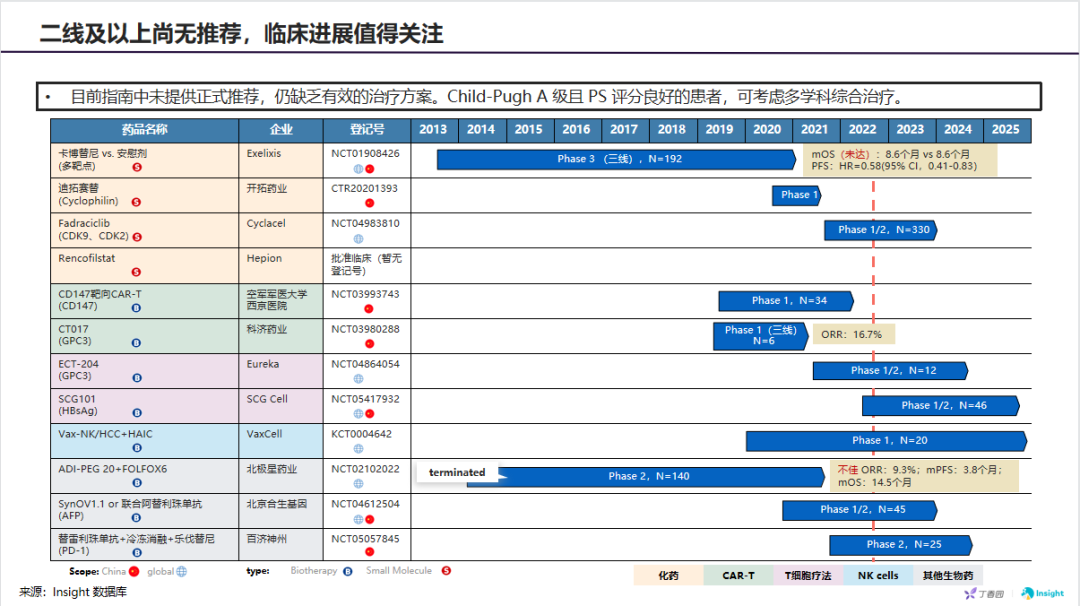Click the S icon next to Fadraciclib (CDK9、CDK2)
The width and height of the screenshot is (1080, 606).
click(x=137, y=237)
